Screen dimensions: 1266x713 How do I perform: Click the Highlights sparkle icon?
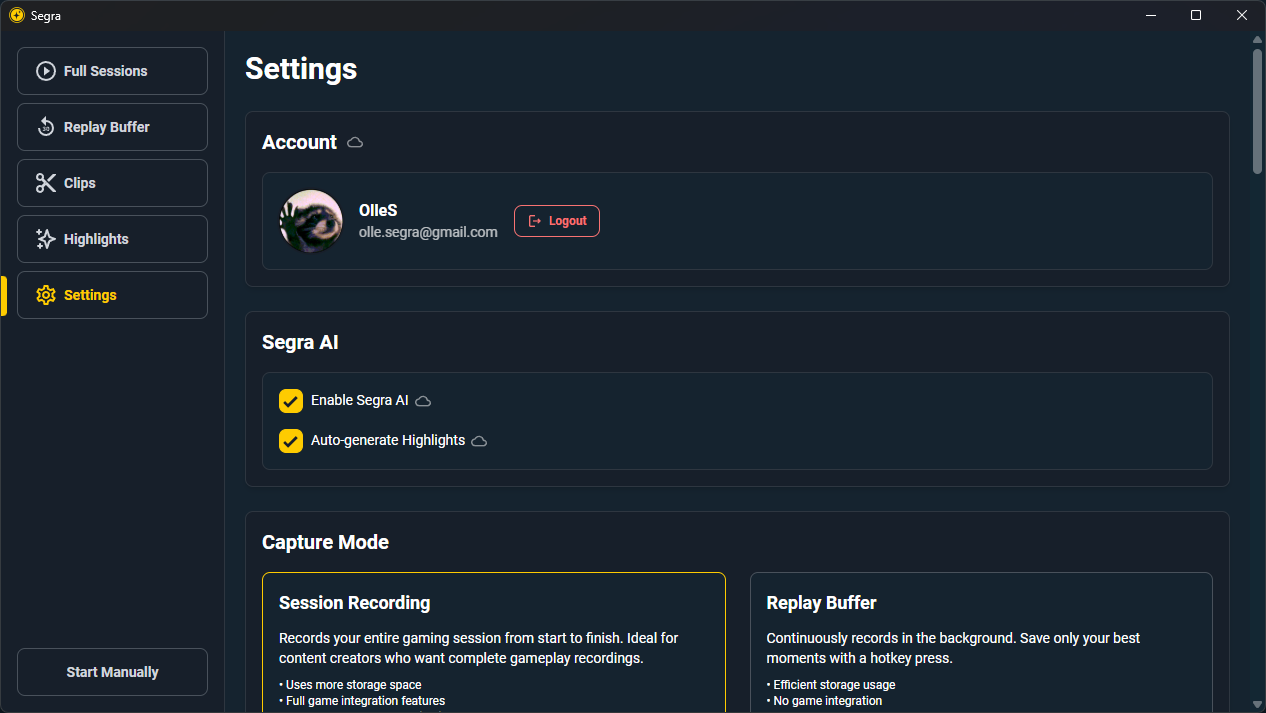(46, 239)
